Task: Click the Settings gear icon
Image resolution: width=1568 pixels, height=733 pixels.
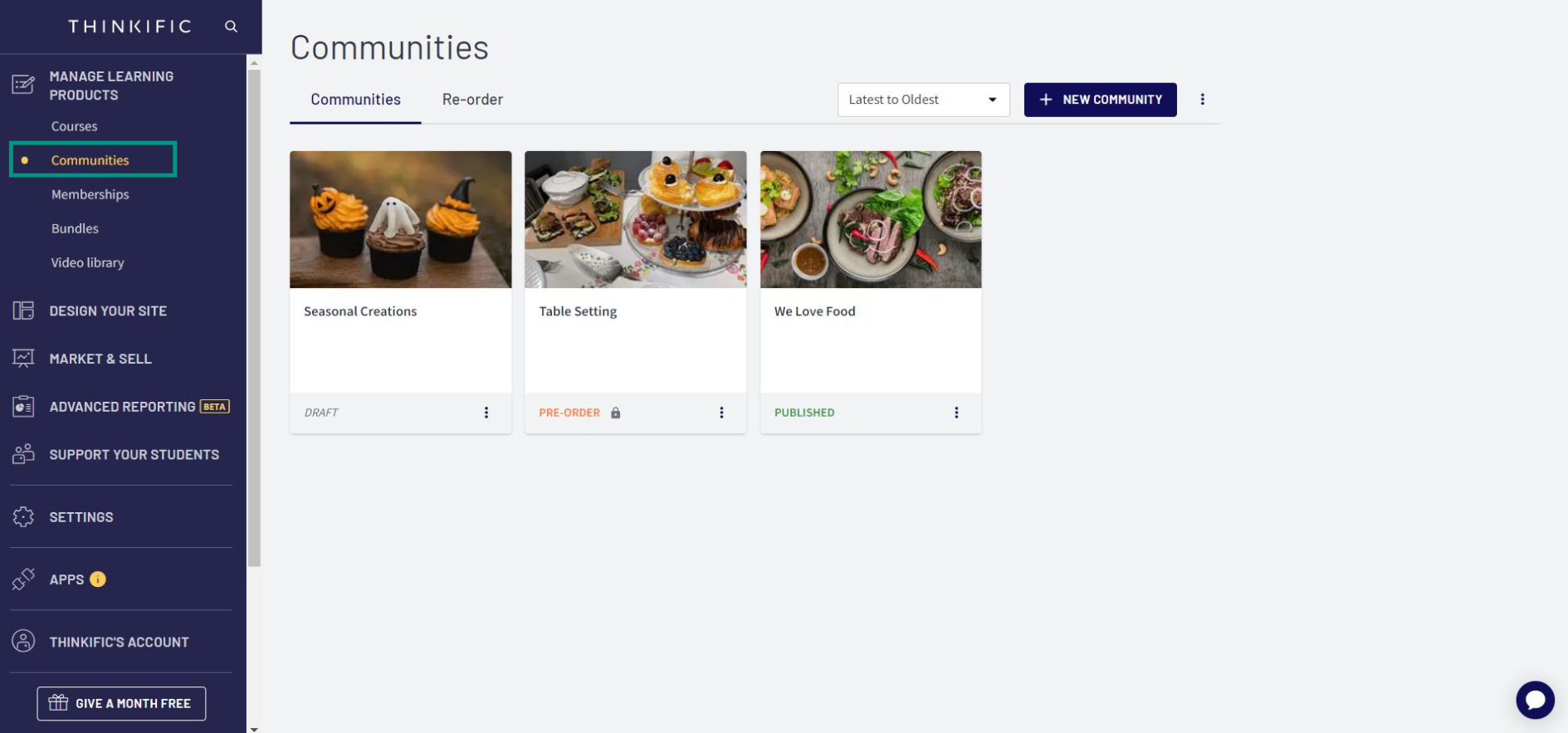Action: [x=23, y=516]
